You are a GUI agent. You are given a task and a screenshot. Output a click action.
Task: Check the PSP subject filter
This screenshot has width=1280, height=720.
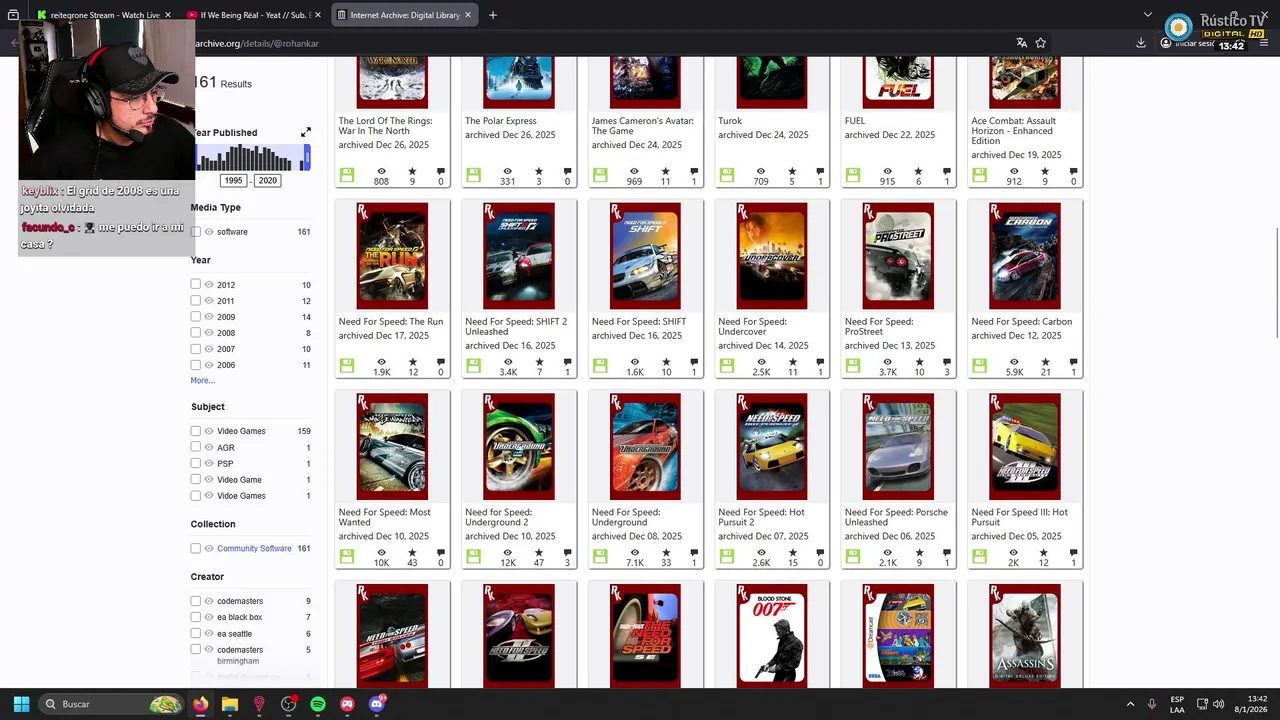tap(196, 463)
